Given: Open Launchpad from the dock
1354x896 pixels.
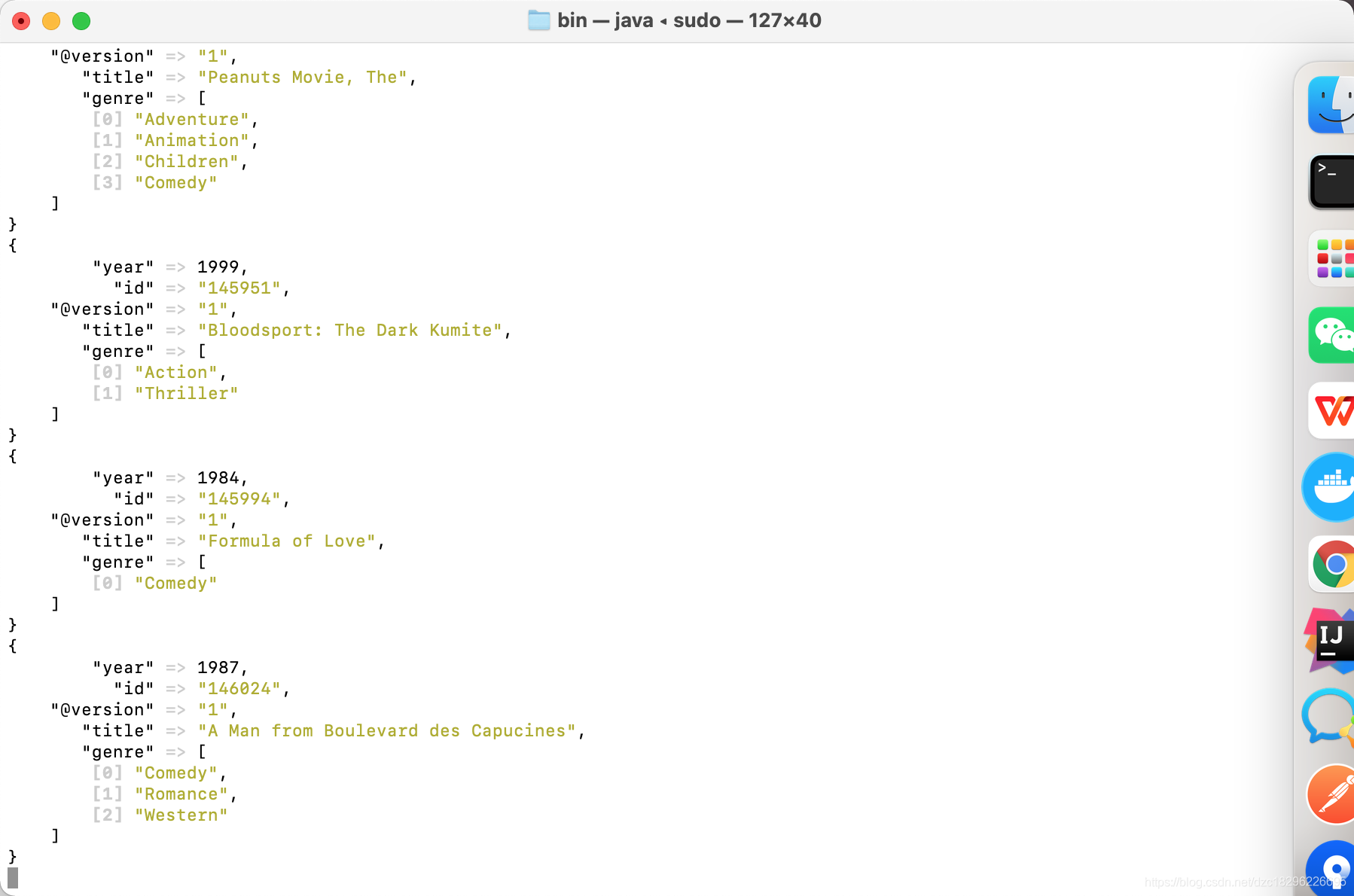Looking at the screenshot, I should coord(1331,259).
